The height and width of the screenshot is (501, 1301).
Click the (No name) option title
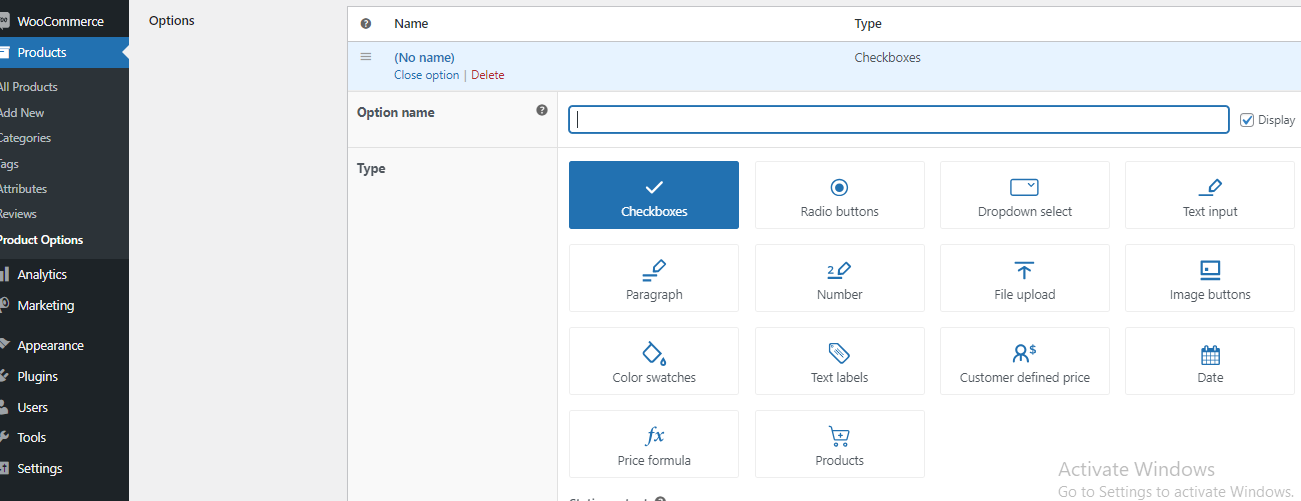tap(424, 58)
